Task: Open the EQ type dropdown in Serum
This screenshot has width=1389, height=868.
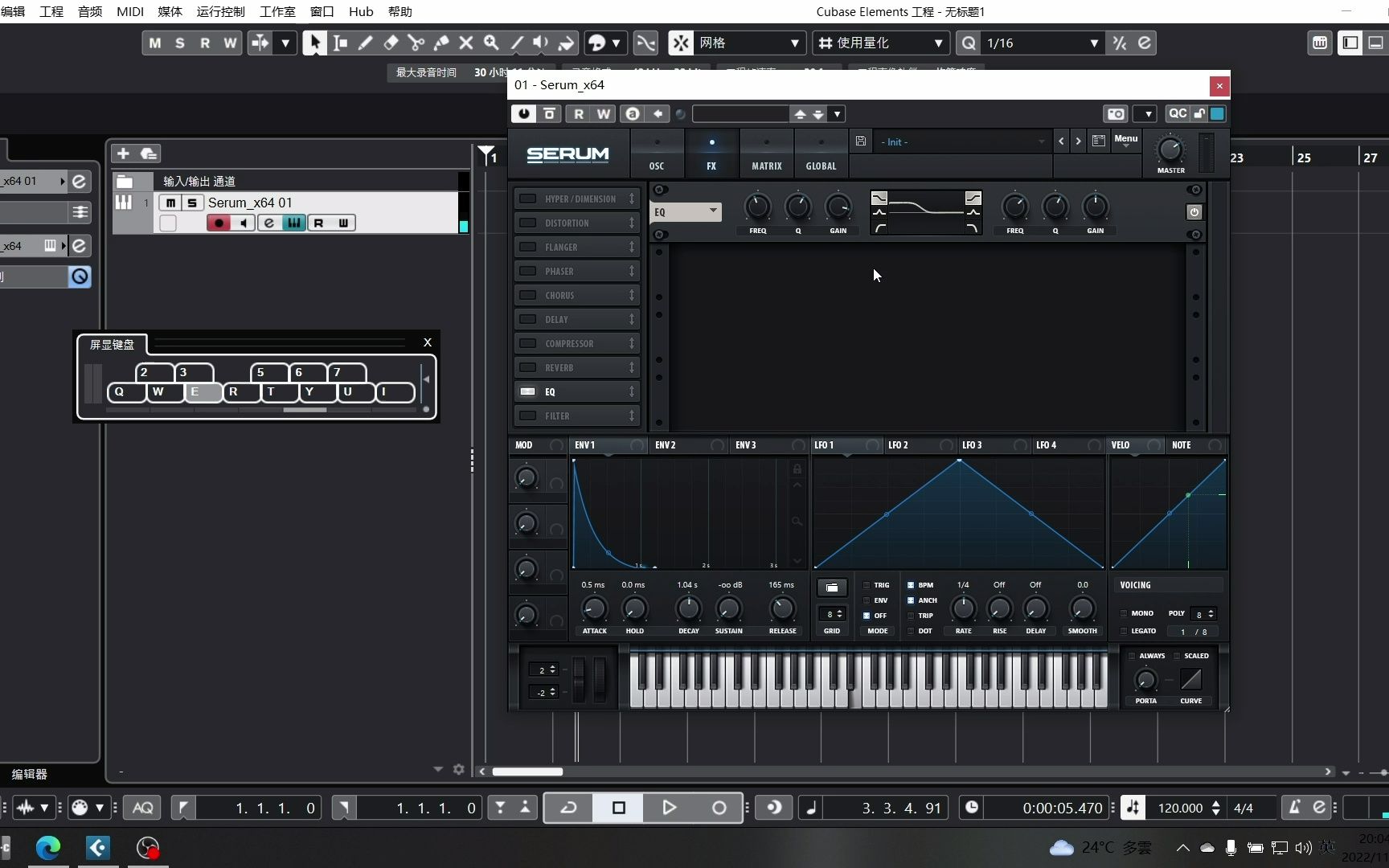Action: point(686,211)
